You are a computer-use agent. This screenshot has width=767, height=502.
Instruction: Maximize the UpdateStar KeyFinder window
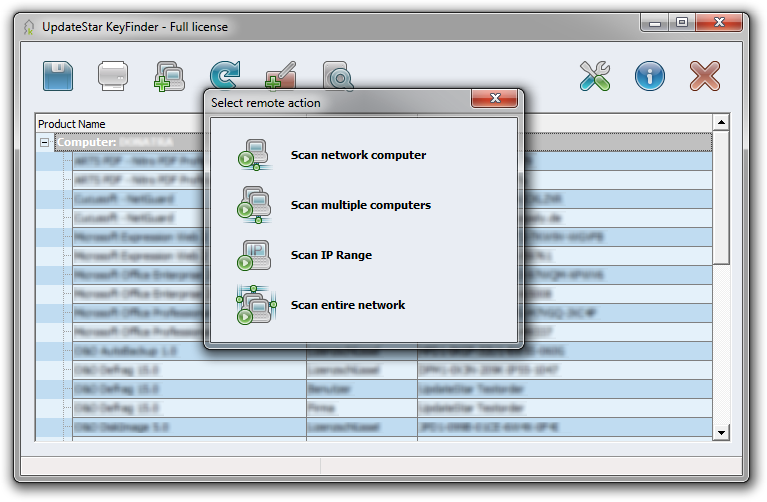[682, 23]
